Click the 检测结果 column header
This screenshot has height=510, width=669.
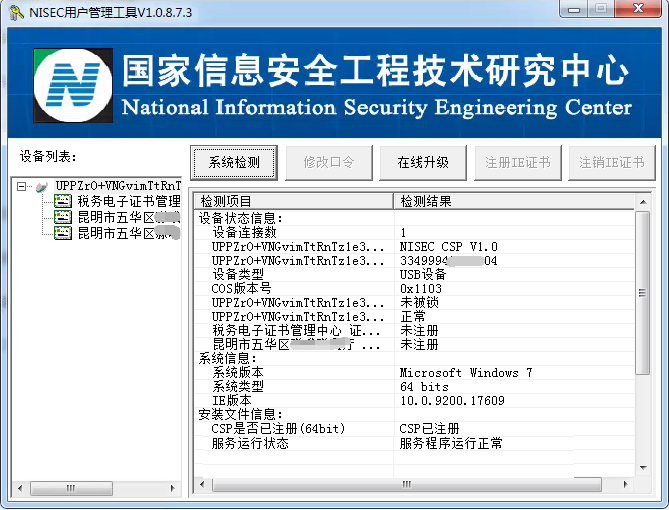pos(514,201)
